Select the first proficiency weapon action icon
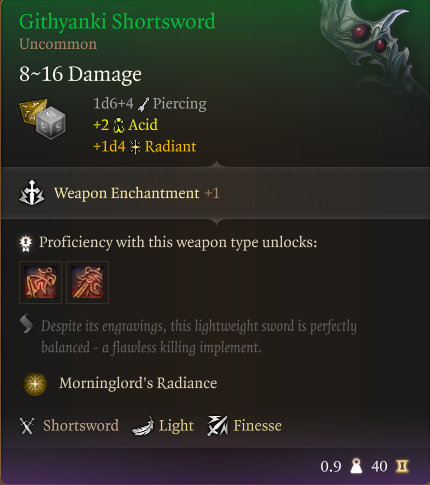 point(40,282)
